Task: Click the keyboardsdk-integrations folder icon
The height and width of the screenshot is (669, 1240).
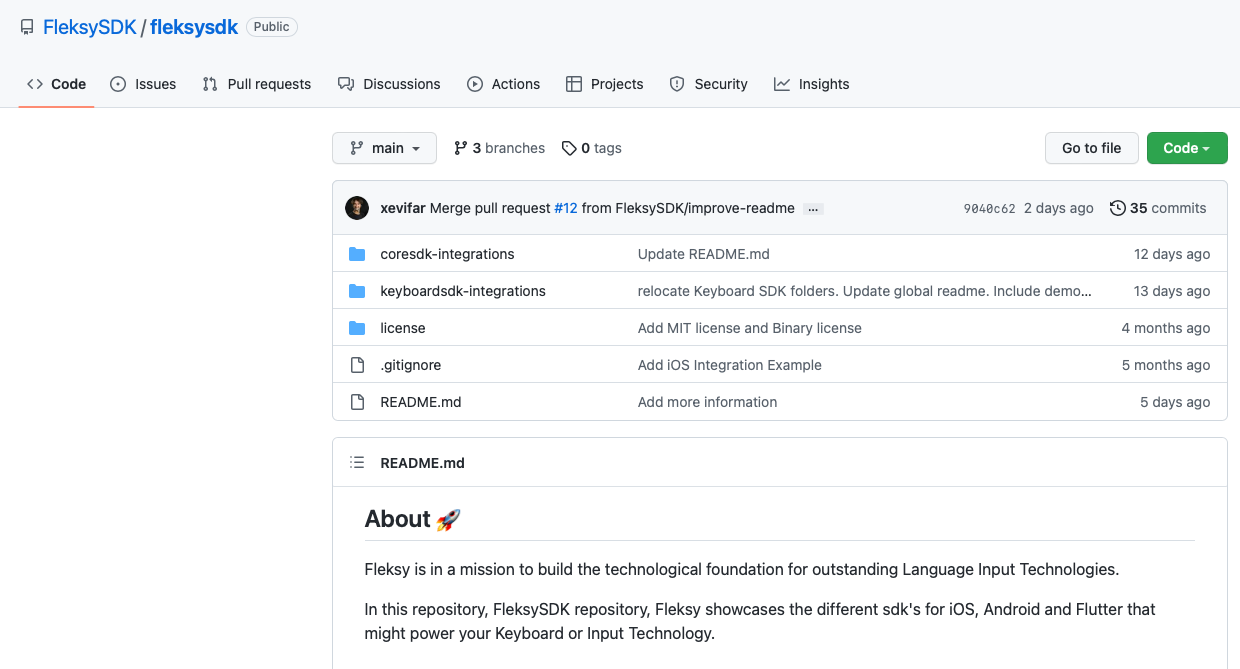Action: (357, 291)
